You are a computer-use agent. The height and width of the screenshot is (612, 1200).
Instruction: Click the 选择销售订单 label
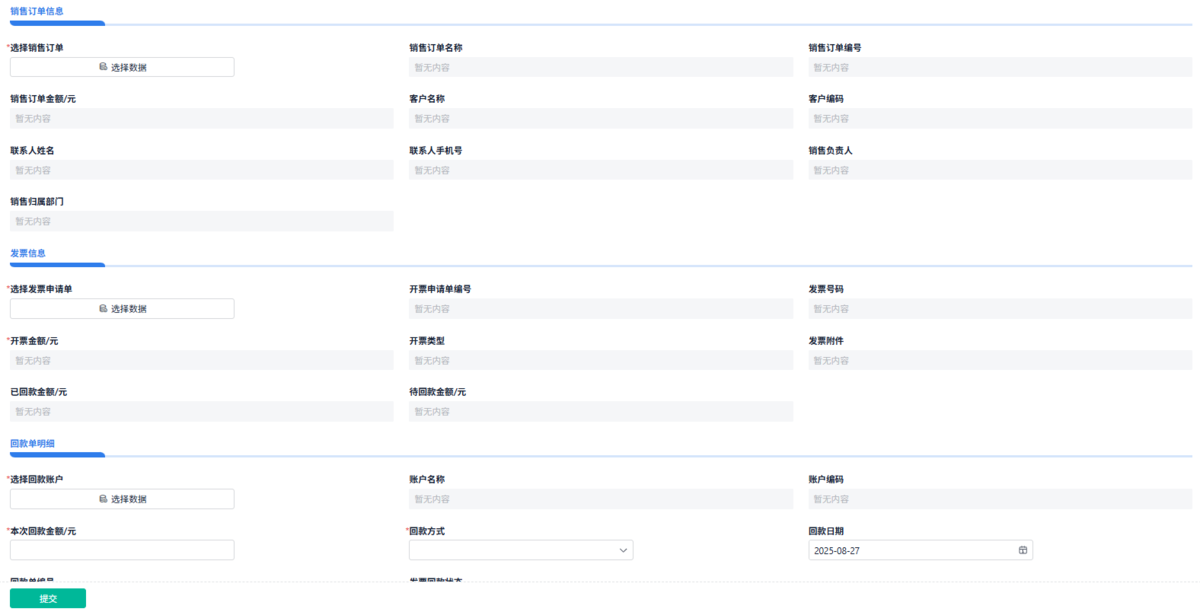pyautogui.click(x=37, y=48)
